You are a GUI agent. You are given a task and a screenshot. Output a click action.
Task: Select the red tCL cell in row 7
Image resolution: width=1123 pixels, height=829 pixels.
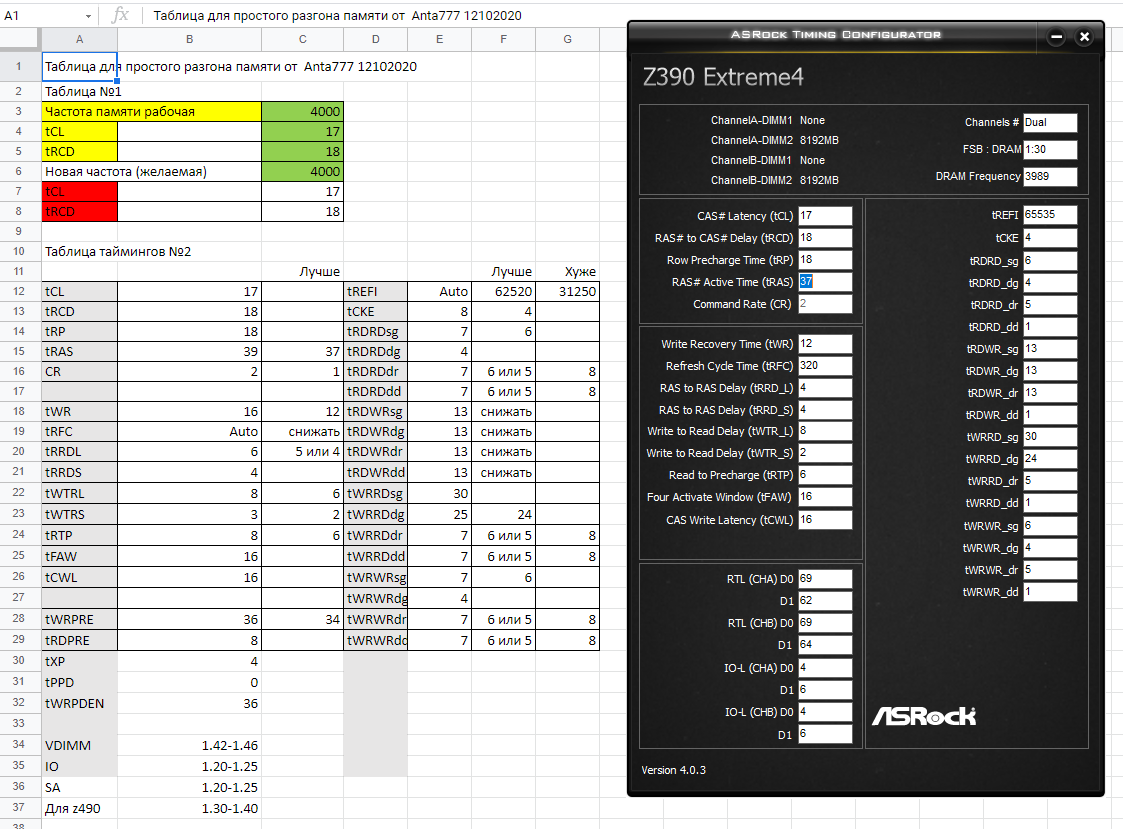tap(79, 191)
